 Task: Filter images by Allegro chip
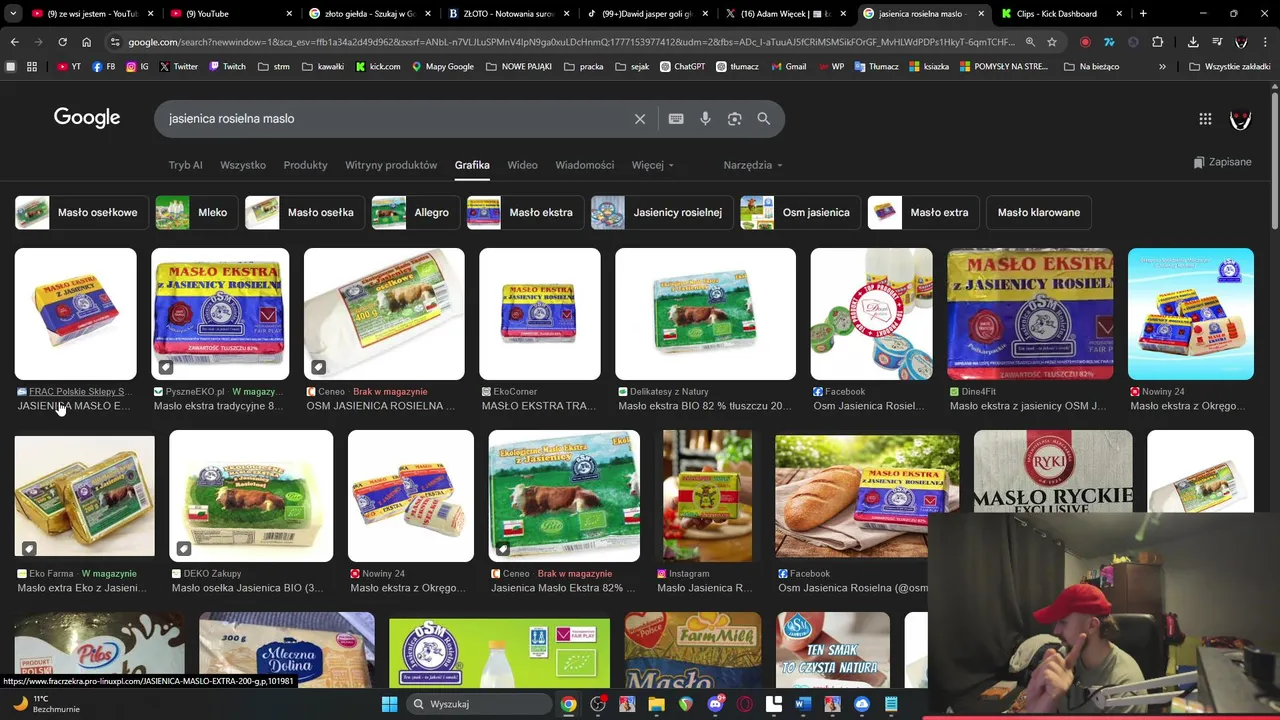point(416,212)
